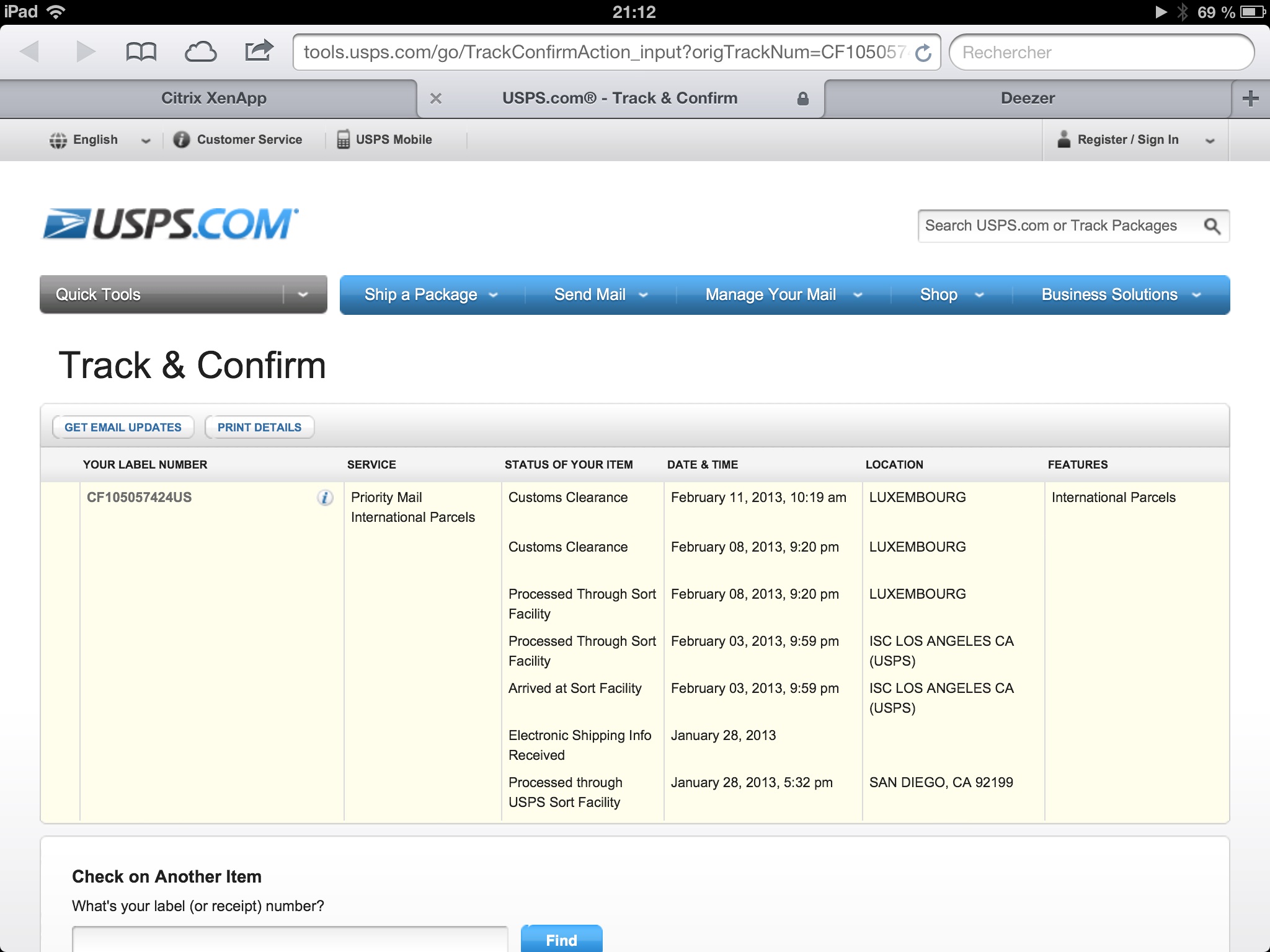Open the bookmarks book icon
The height and width of the screenshot is (952, 1270).
(141, 52)
